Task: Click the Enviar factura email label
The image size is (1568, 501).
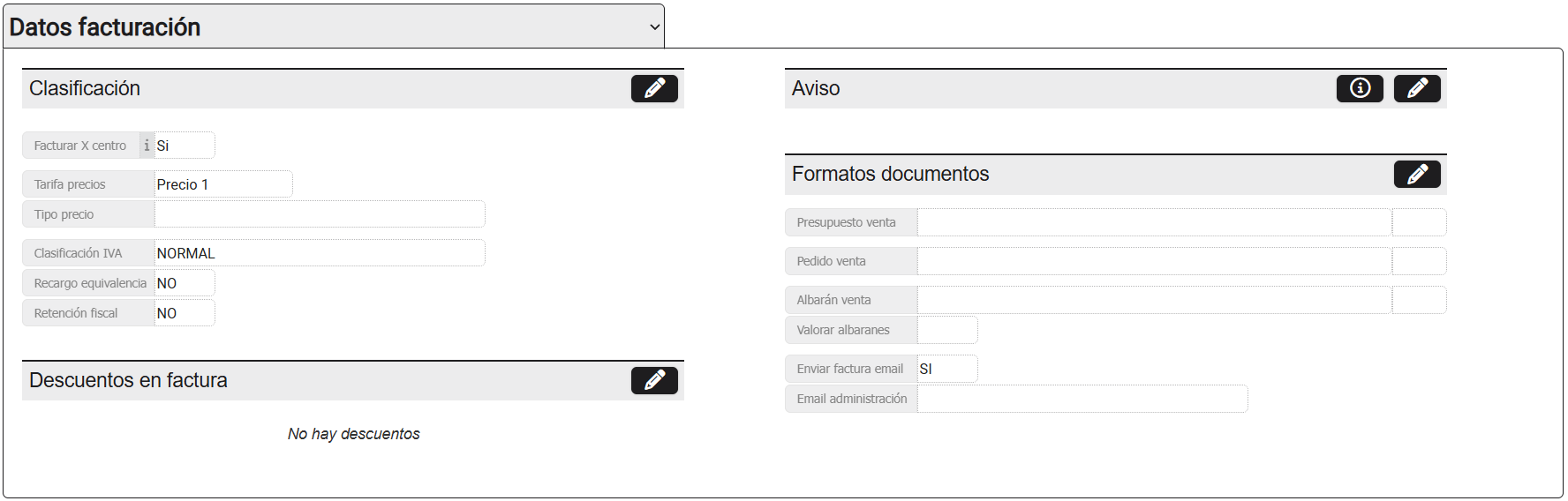Action: pos(849,369)
